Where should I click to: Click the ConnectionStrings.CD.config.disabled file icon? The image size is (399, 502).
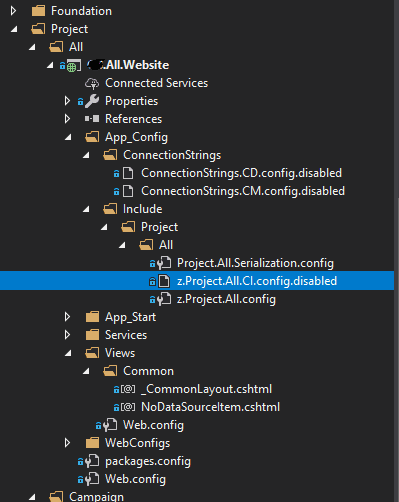tap(128, 173)
